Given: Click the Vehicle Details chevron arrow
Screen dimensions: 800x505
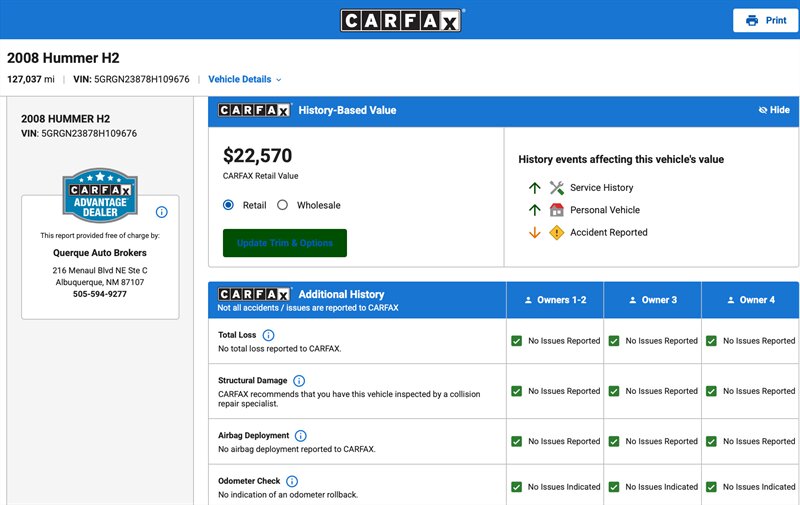Looking at the screenshot, I should (x=279, y=80).
